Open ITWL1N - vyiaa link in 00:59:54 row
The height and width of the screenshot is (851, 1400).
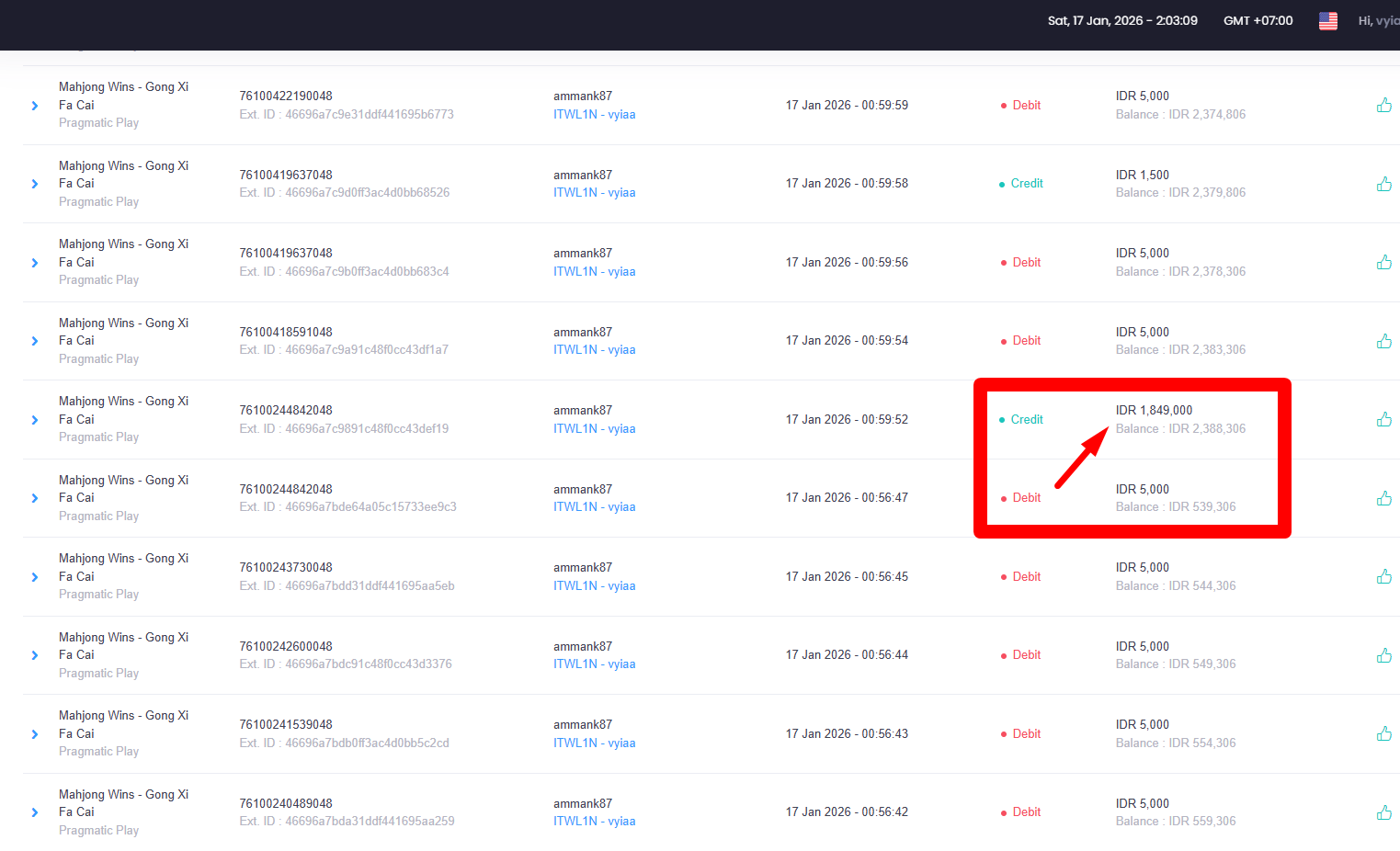(594, 350)
